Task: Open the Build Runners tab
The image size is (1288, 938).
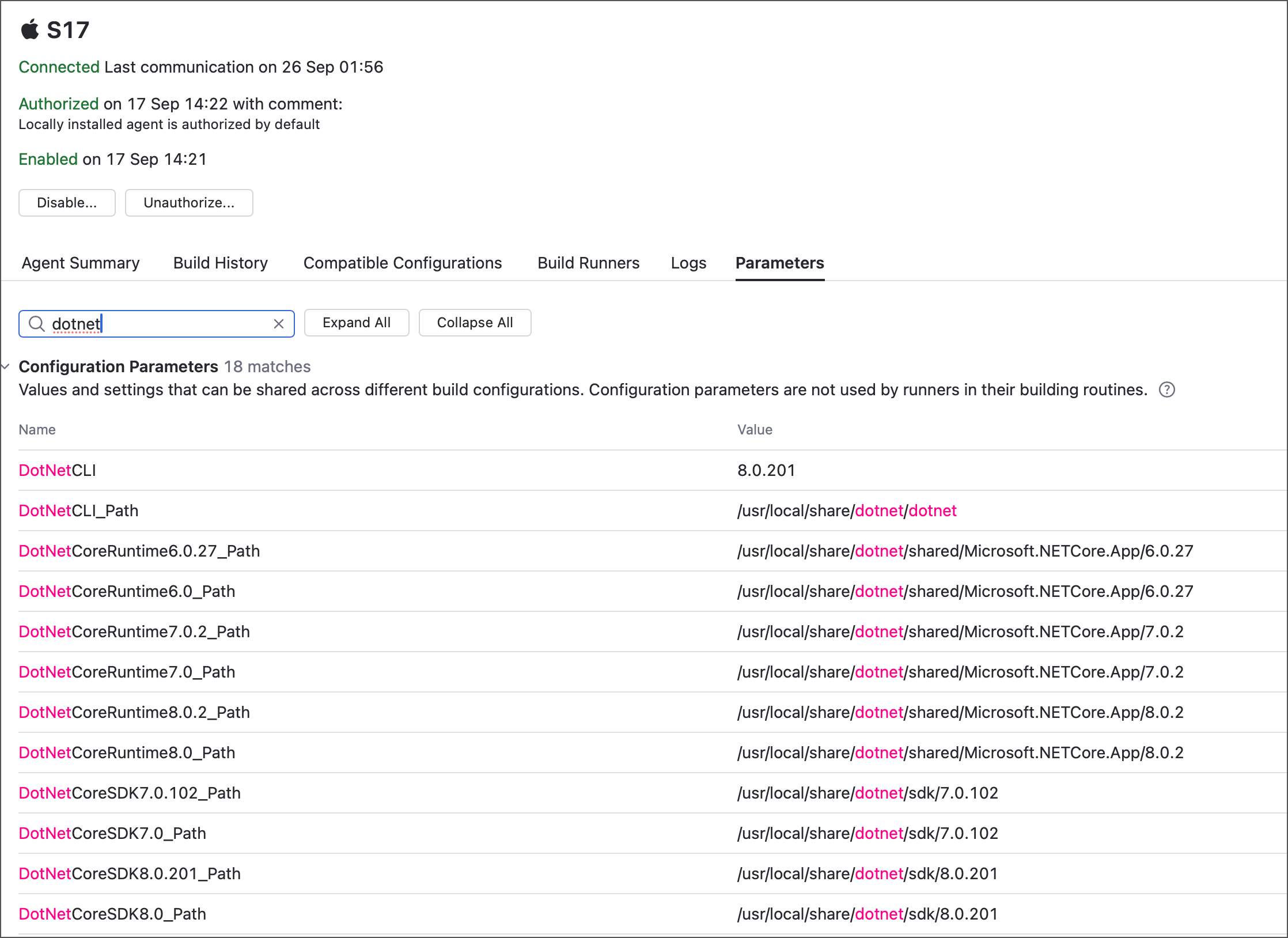Action: 588,263
